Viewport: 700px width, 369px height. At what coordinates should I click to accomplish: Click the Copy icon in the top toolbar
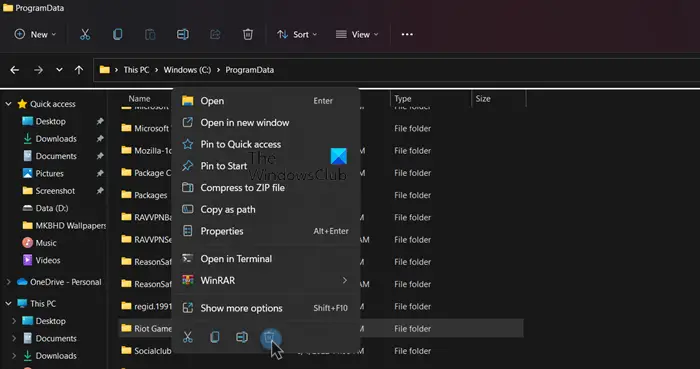pos(117,34)
